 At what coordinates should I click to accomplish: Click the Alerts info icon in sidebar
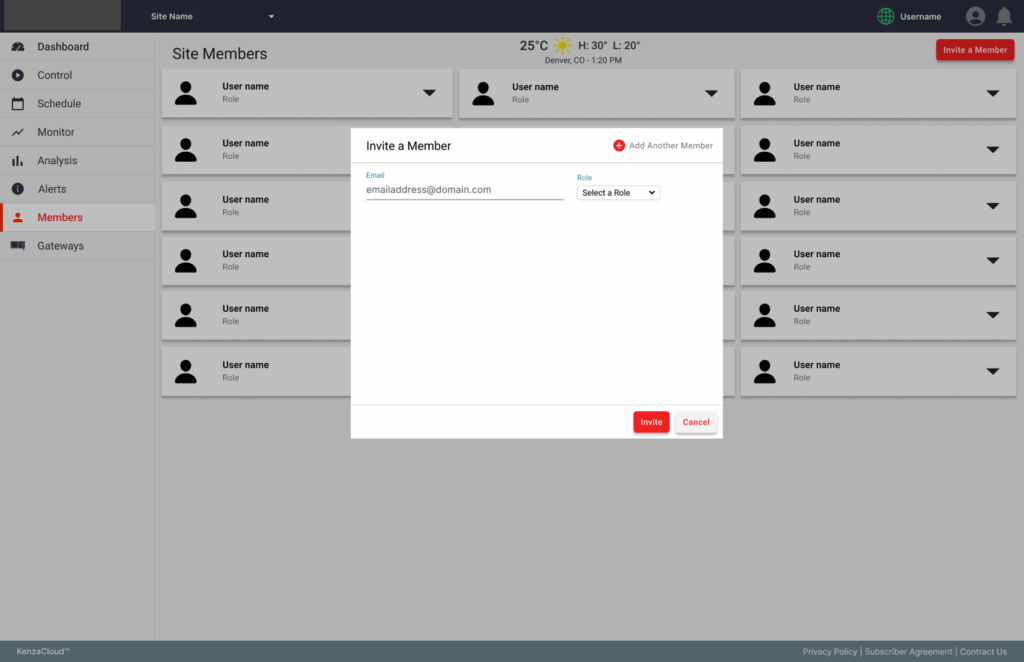click(18, 189)
